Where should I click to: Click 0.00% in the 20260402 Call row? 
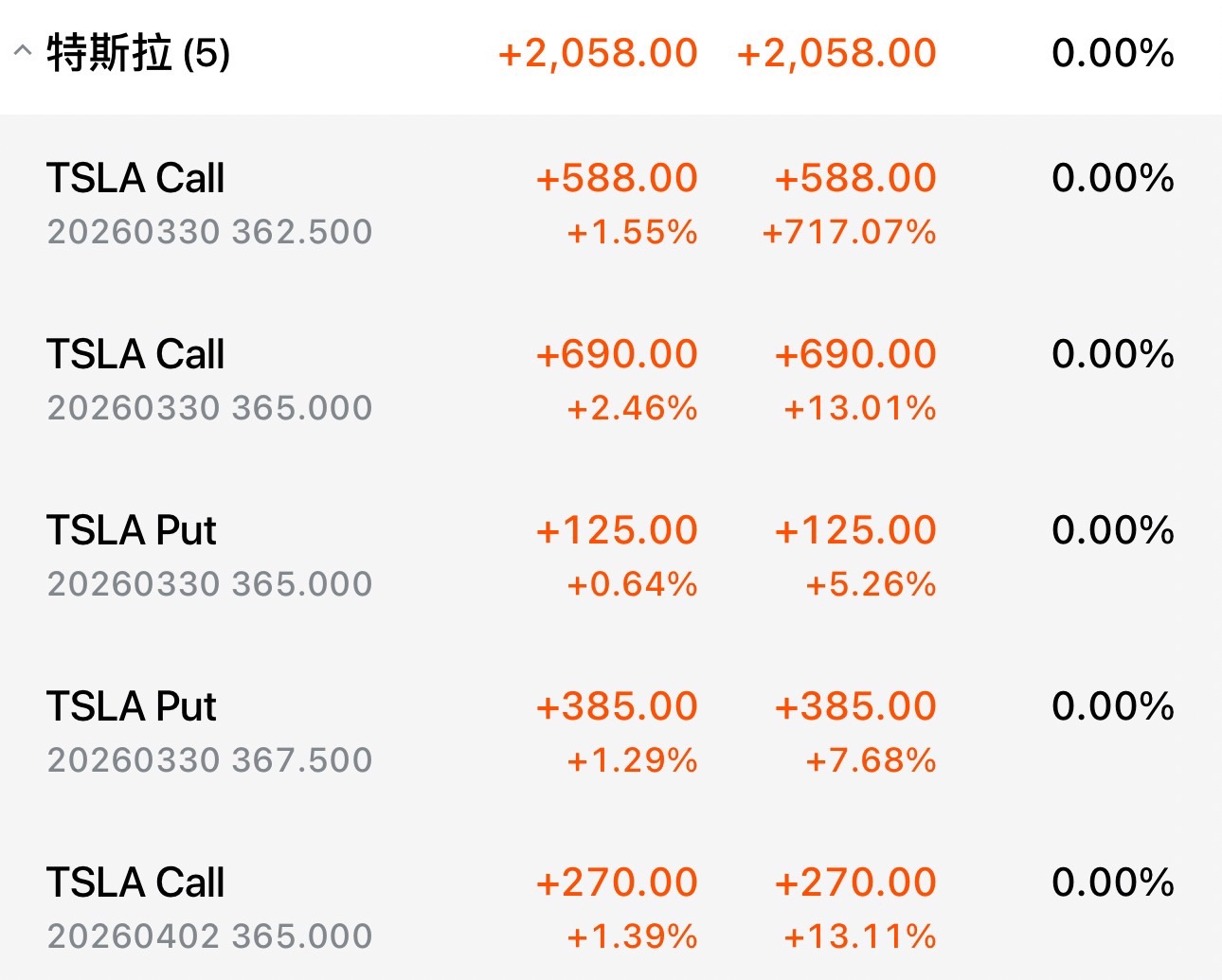coord(1113,882)
